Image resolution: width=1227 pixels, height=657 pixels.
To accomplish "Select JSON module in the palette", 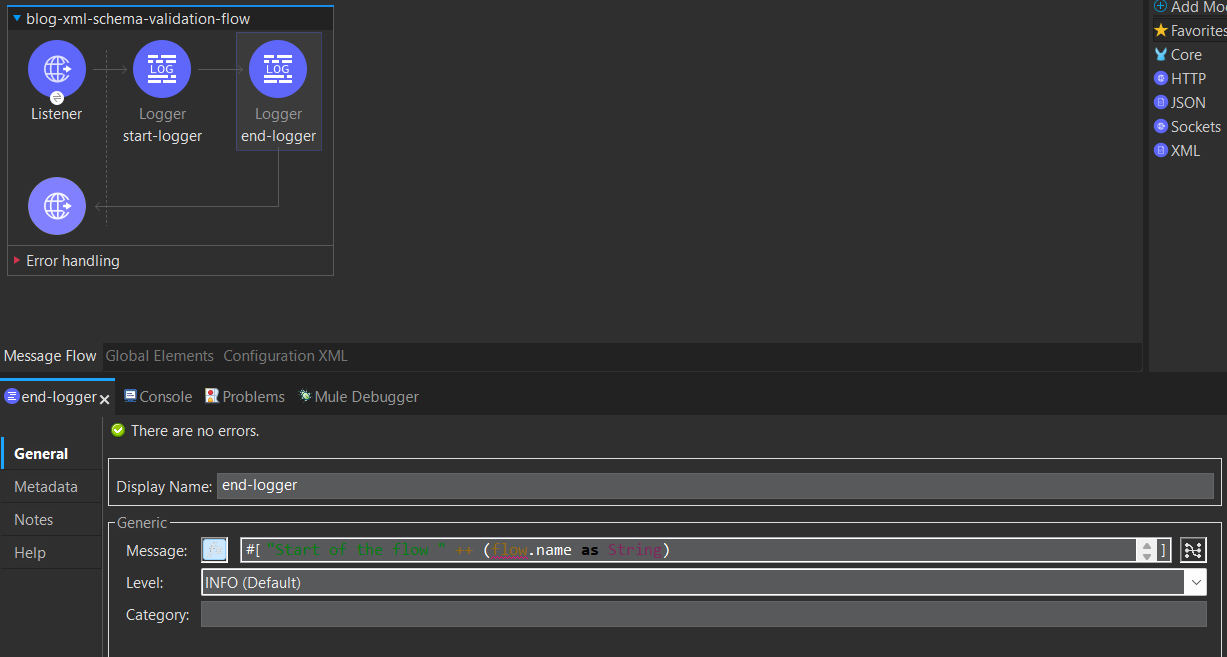I will click(1187, 103).
